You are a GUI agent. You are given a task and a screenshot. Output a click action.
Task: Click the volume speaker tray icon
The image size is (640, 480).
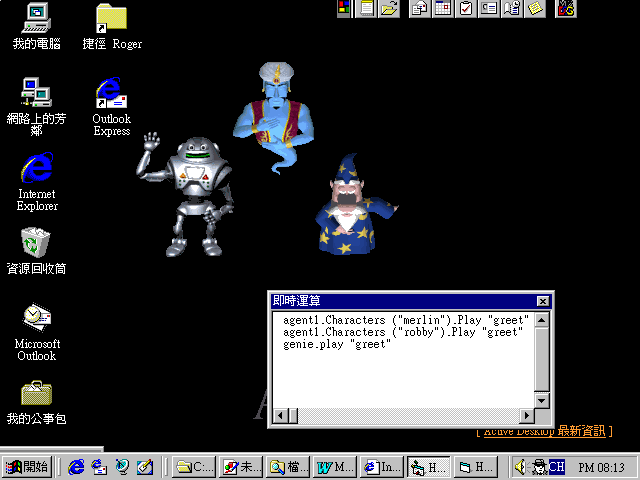[x=520, y=466]
